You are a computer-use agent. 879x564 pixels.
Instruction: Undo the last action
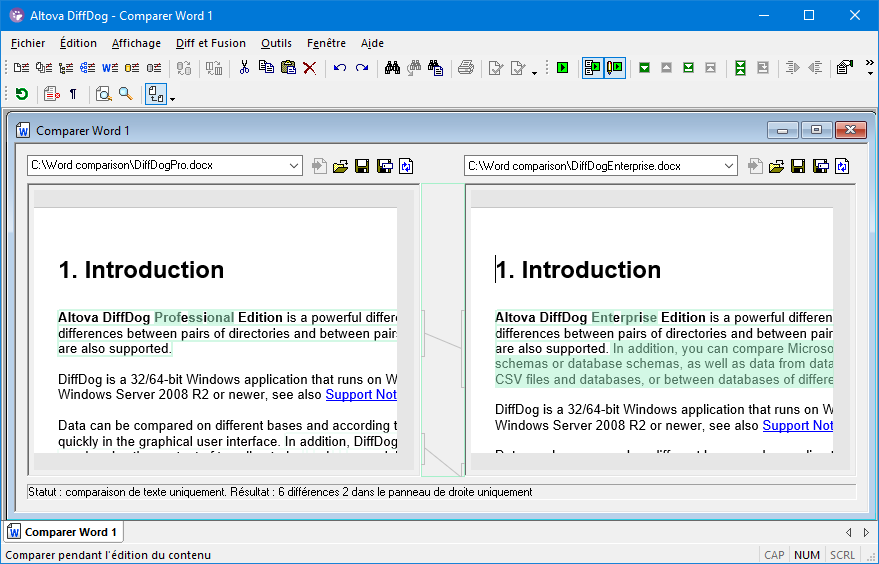click(340, 68)
